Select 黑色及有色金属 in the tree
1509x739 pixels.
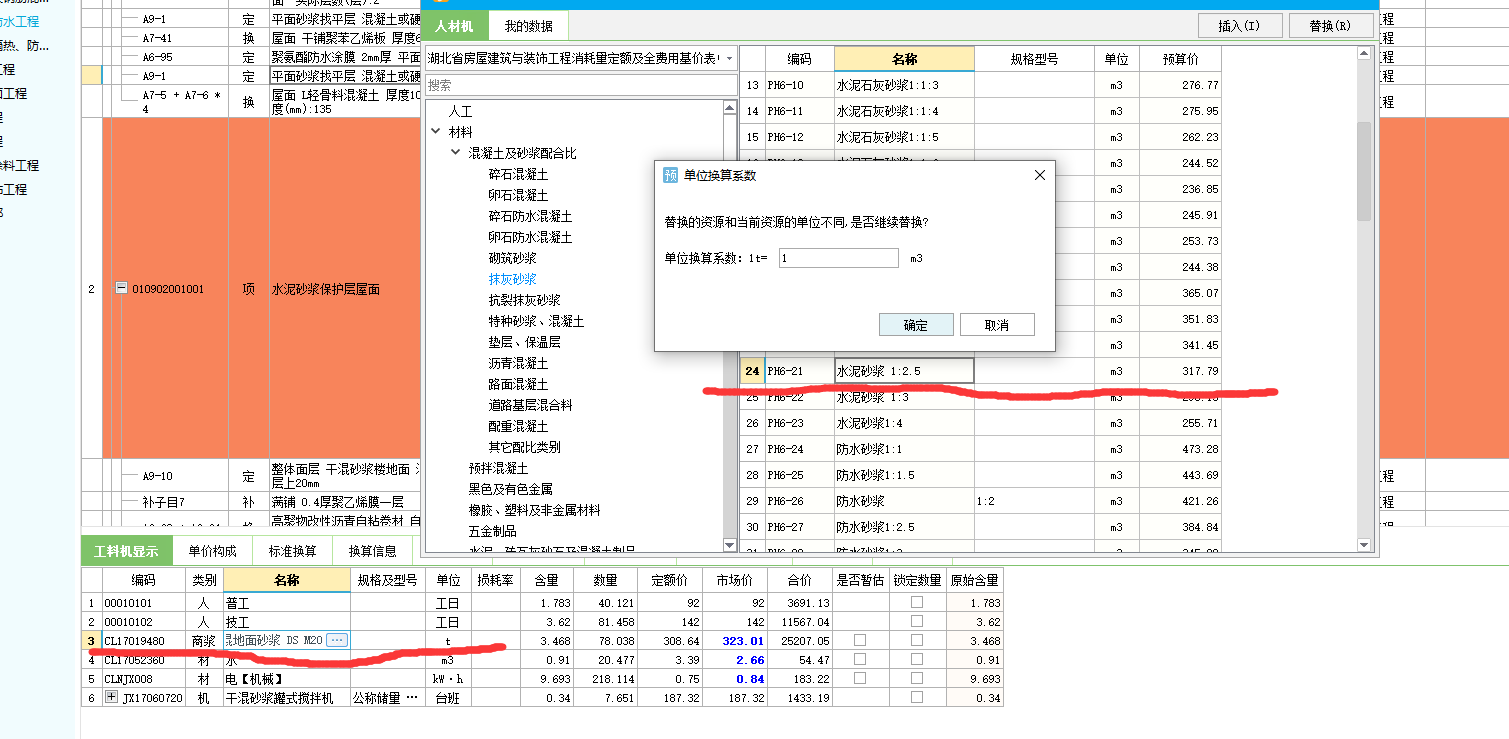(510, 489)
